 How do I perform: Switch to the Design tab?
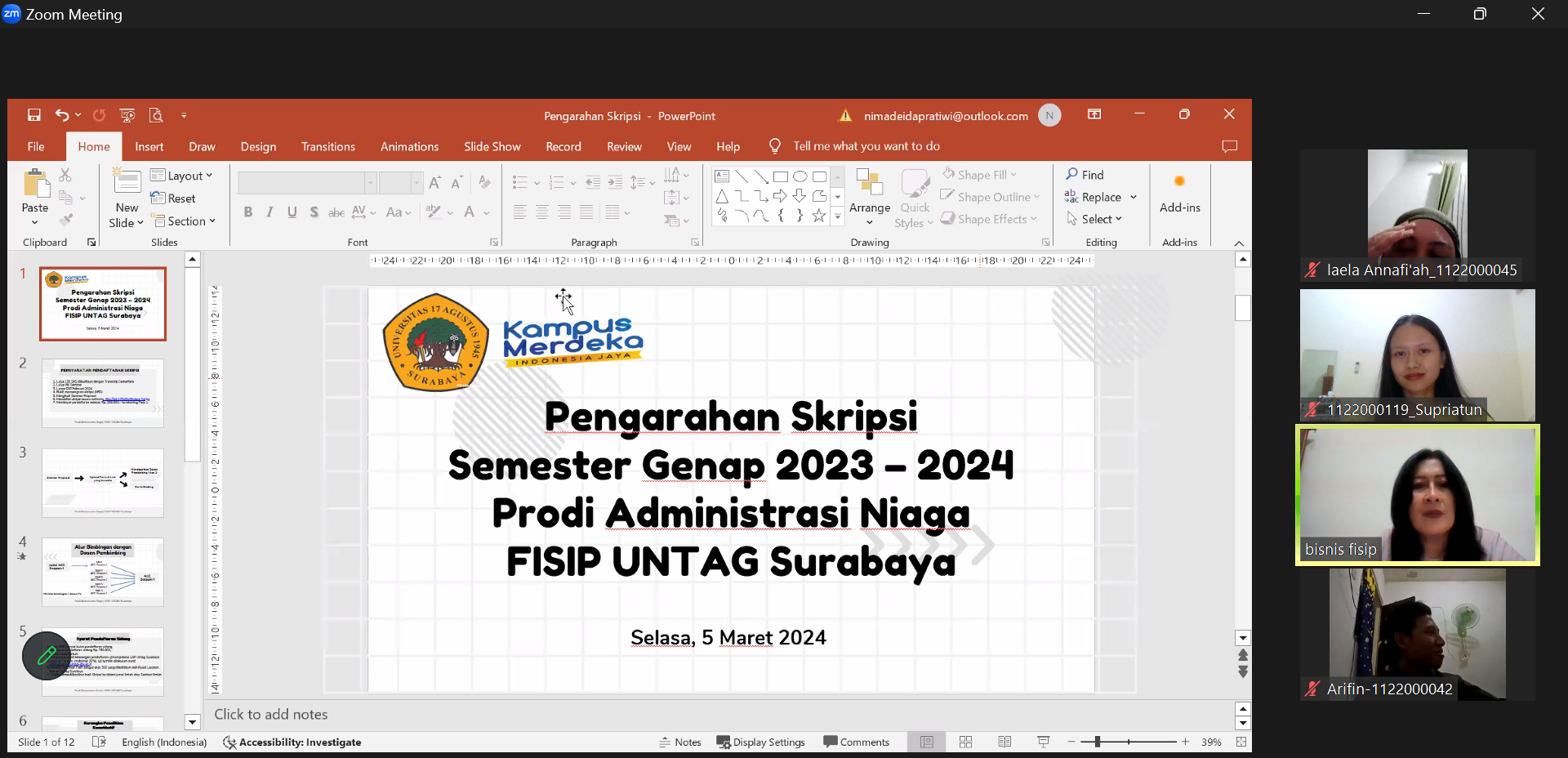[258, 146]
